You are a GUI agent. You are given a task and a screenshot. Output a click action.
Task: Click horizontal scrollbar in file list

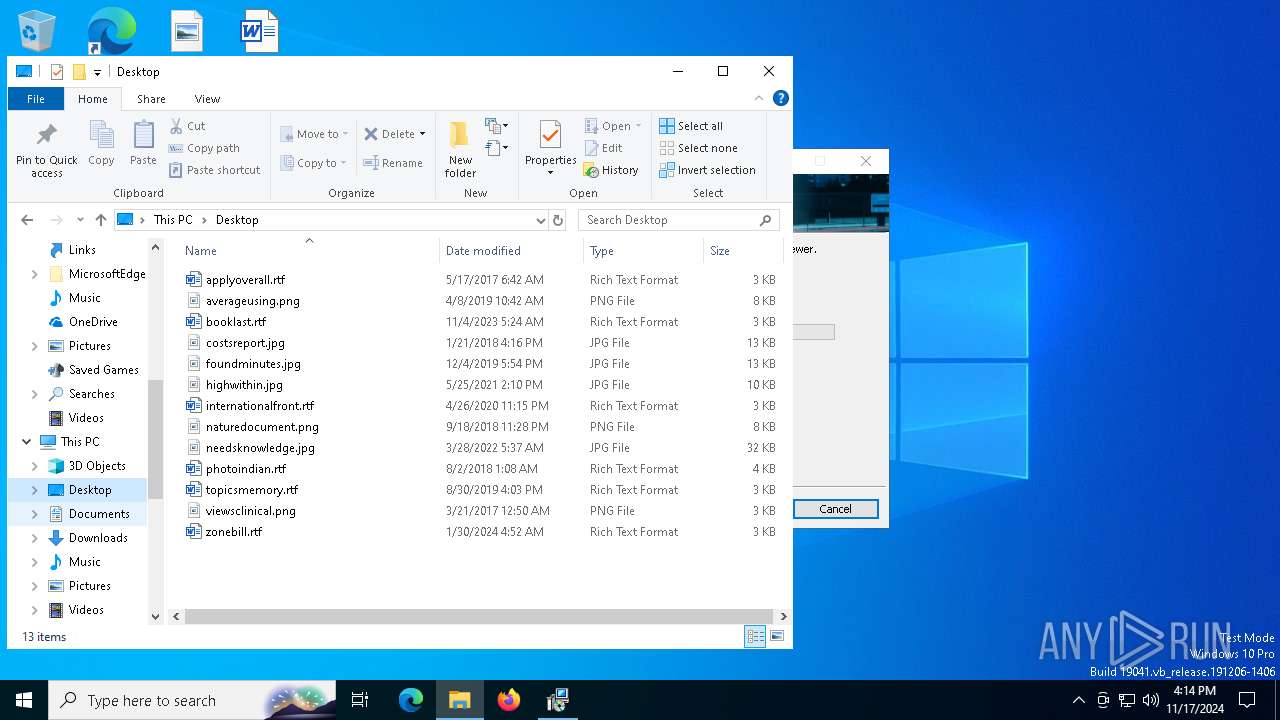(478, 617)
